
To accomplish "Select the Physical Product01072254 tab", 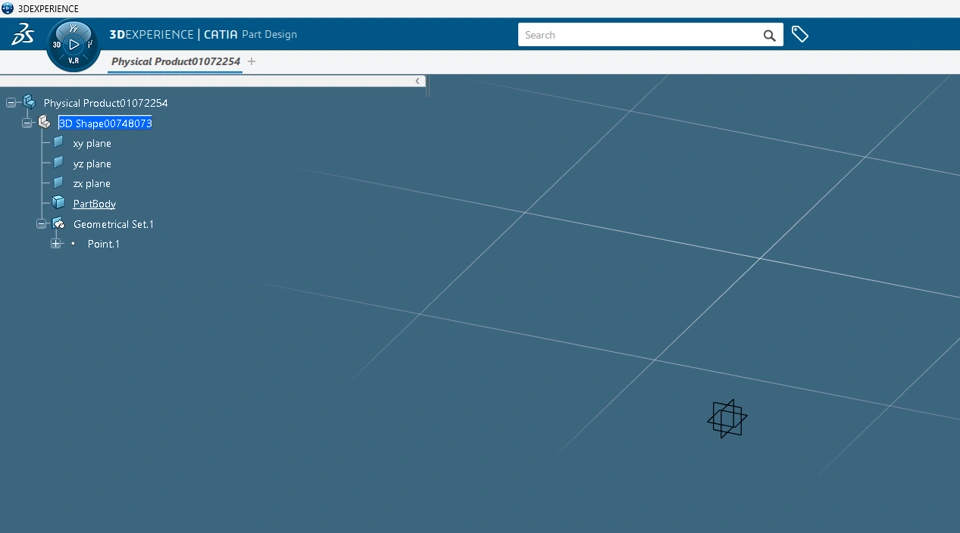I will pos(175,61).
